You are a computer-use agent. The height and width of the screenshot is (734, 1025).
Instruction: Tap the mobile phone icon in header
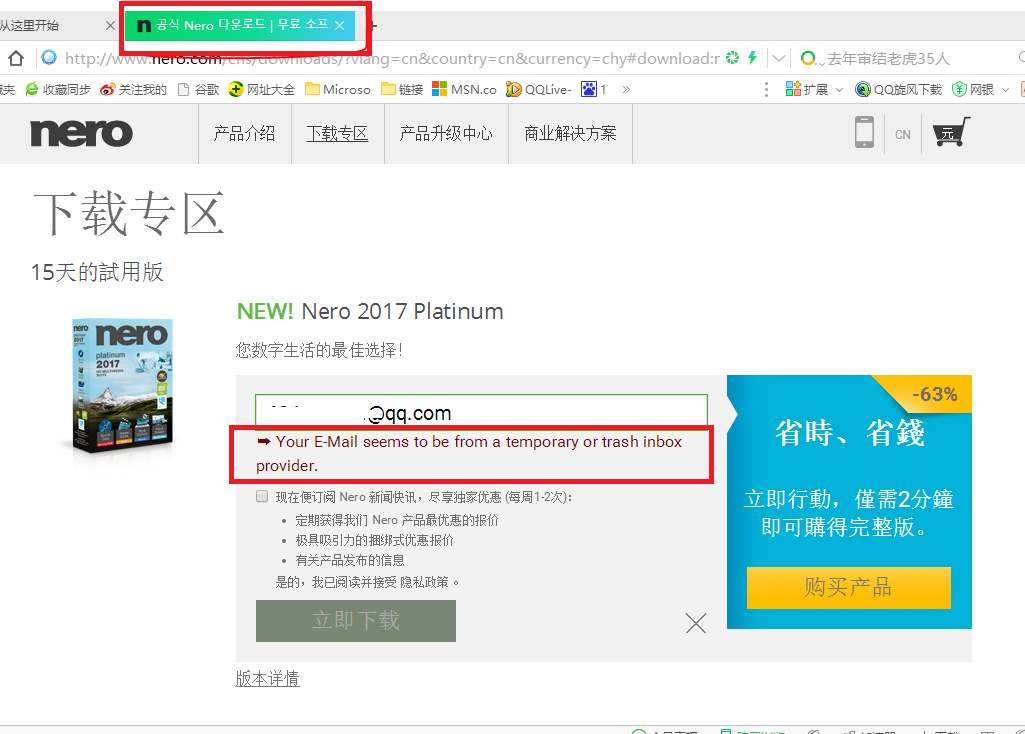click(x=864, y=132)
